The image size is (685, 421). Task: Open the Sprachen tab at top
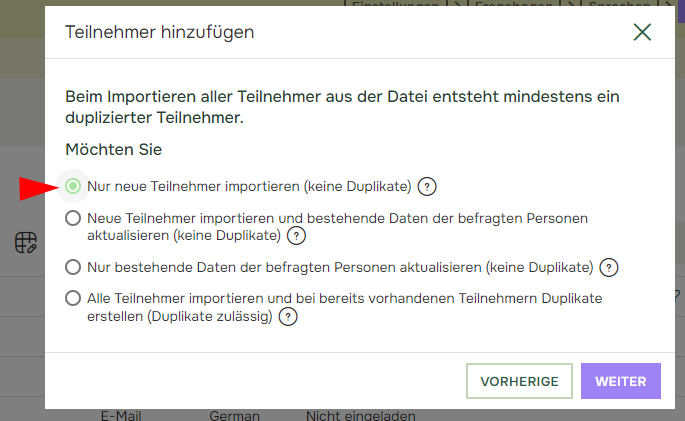pos(619,3)
